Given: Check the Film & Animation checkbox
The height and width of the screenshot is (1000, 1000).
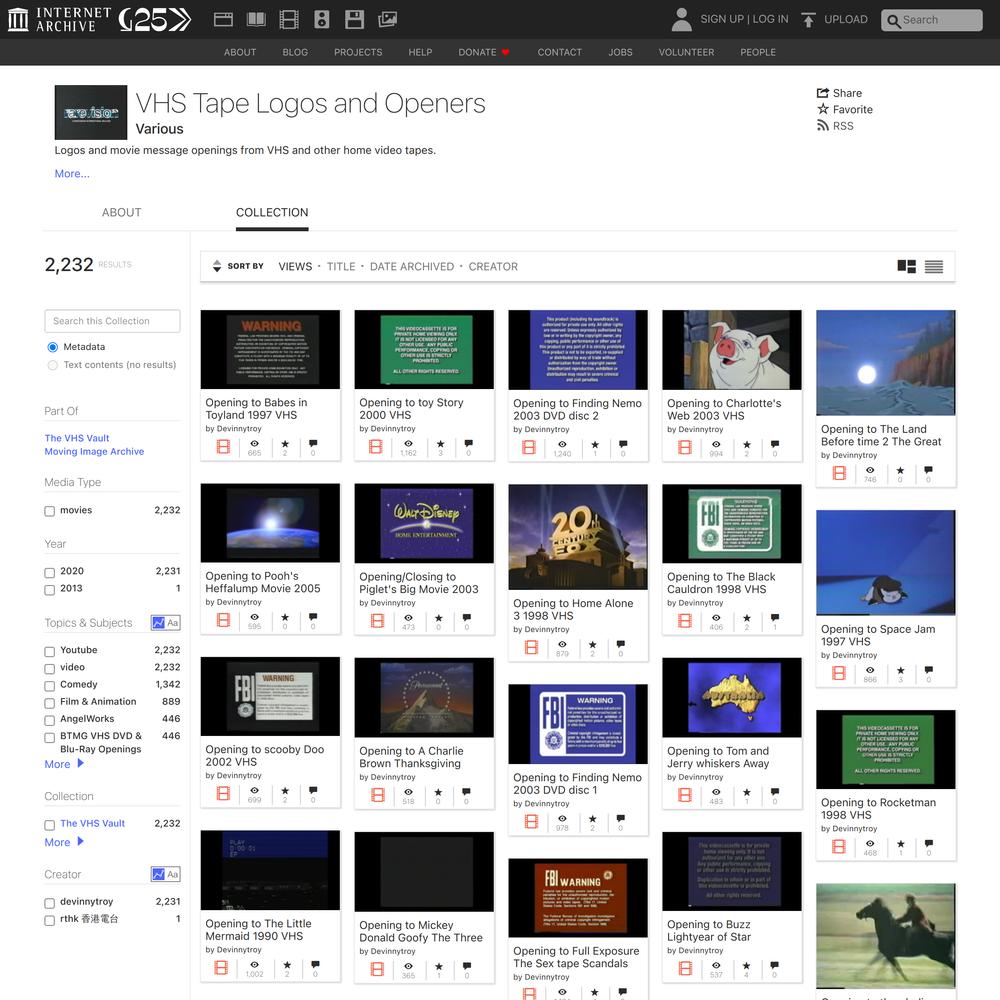Looking at the screenshot, I should point(50,703).
